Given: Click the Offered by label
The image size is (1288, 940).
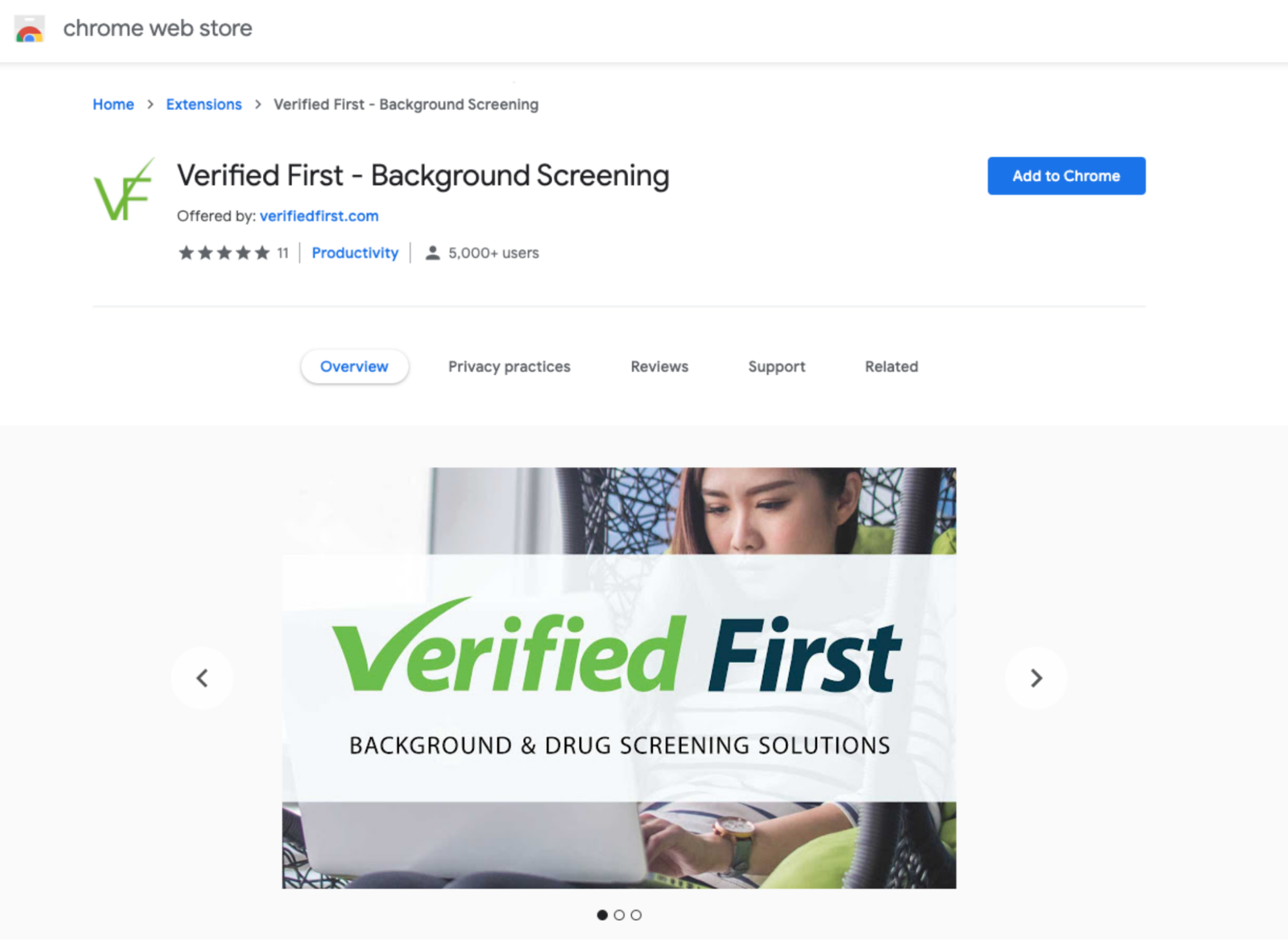Looking at the screenshot, I should [x=216, y=216].
